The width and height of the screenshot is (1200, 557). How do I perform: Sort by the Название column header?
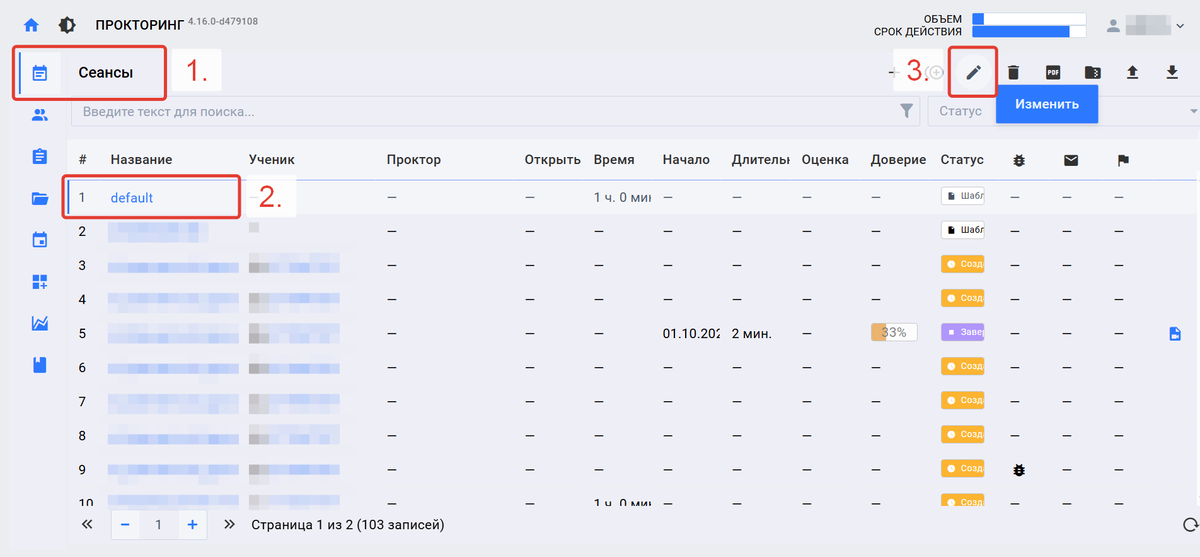coord(141,160)
